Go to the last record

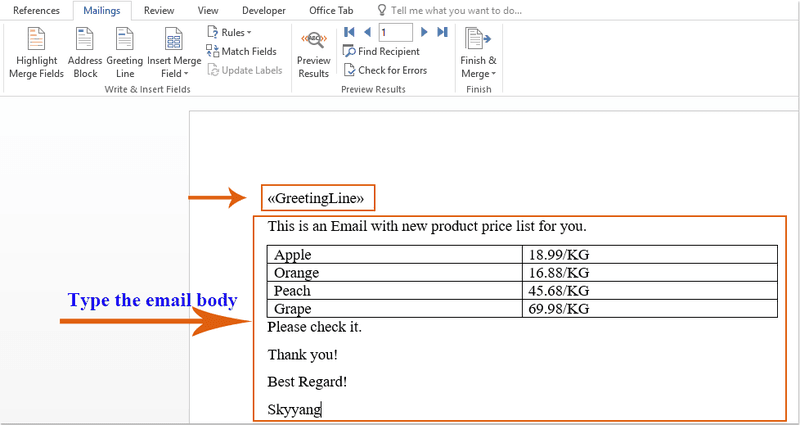pyautogui.click(x=442, y=32)
